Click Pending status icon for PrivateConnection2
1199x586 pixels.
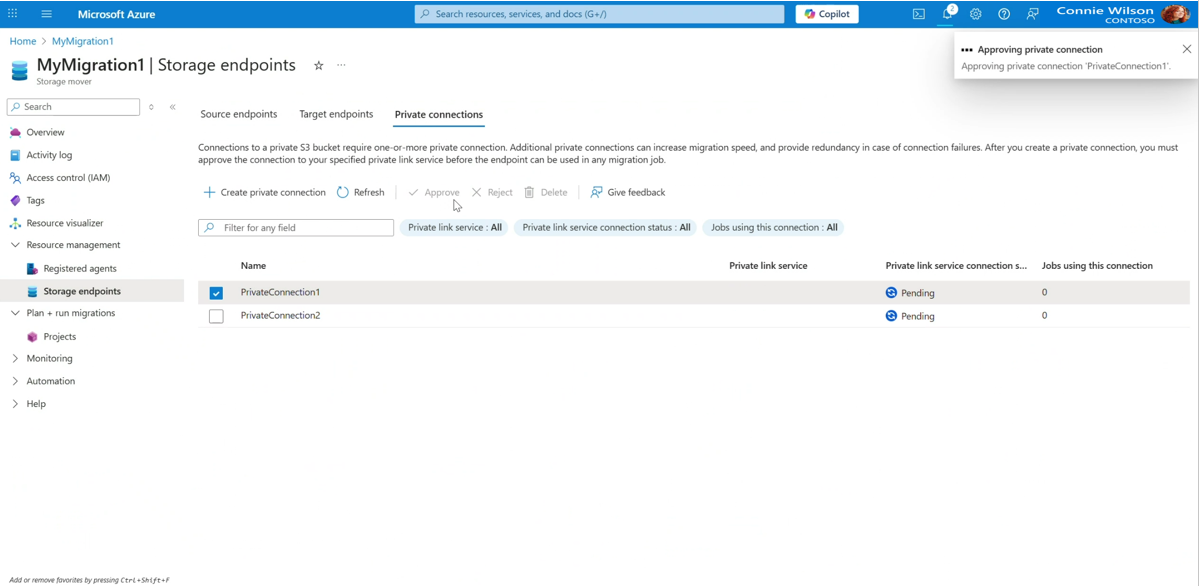pyautogui.click(x=891, y=315)
